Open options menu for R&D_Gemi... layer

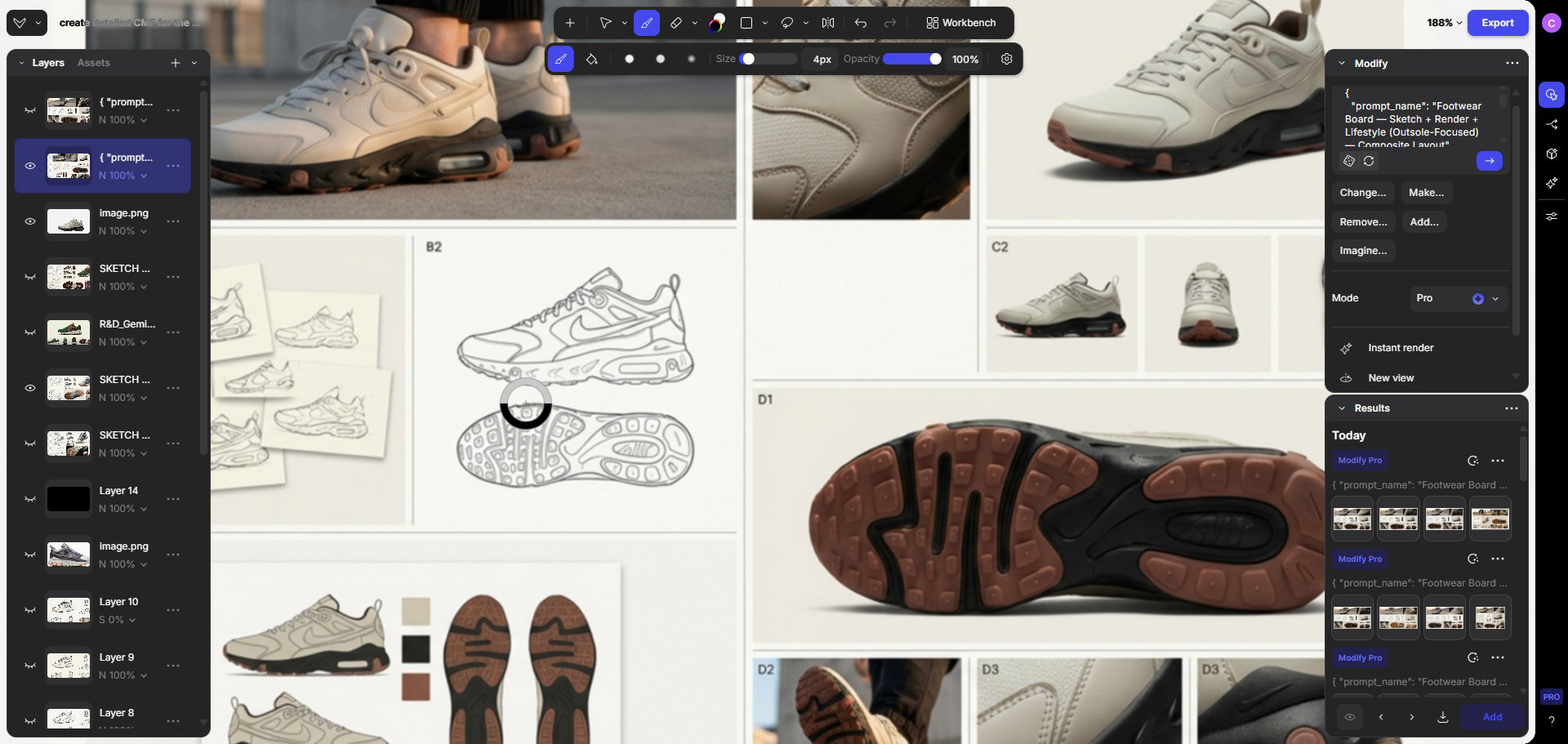tap(173, 332)
